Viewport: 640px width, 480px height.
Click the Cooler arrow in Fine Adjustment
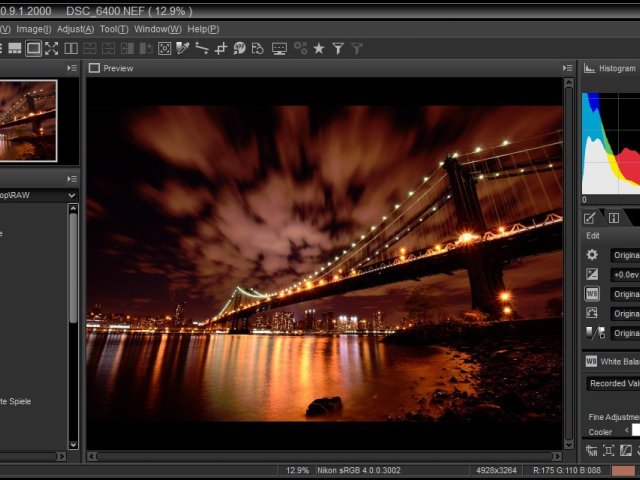coord(627,430)
